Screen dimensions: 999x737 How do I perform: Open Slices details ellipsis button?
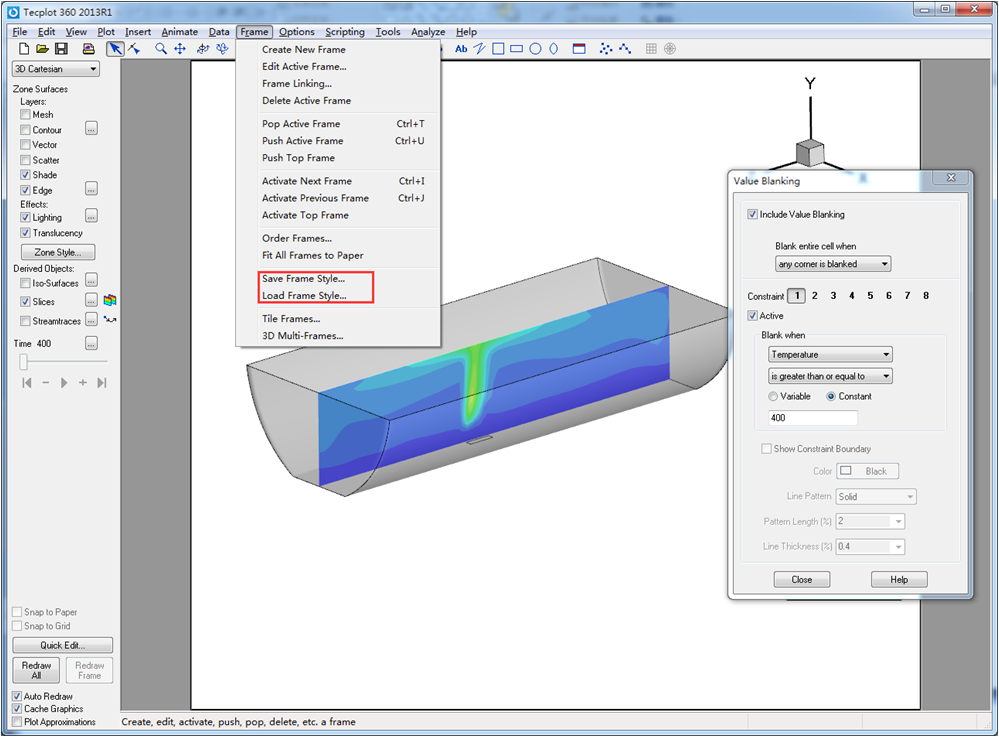[x=92, y=301]
